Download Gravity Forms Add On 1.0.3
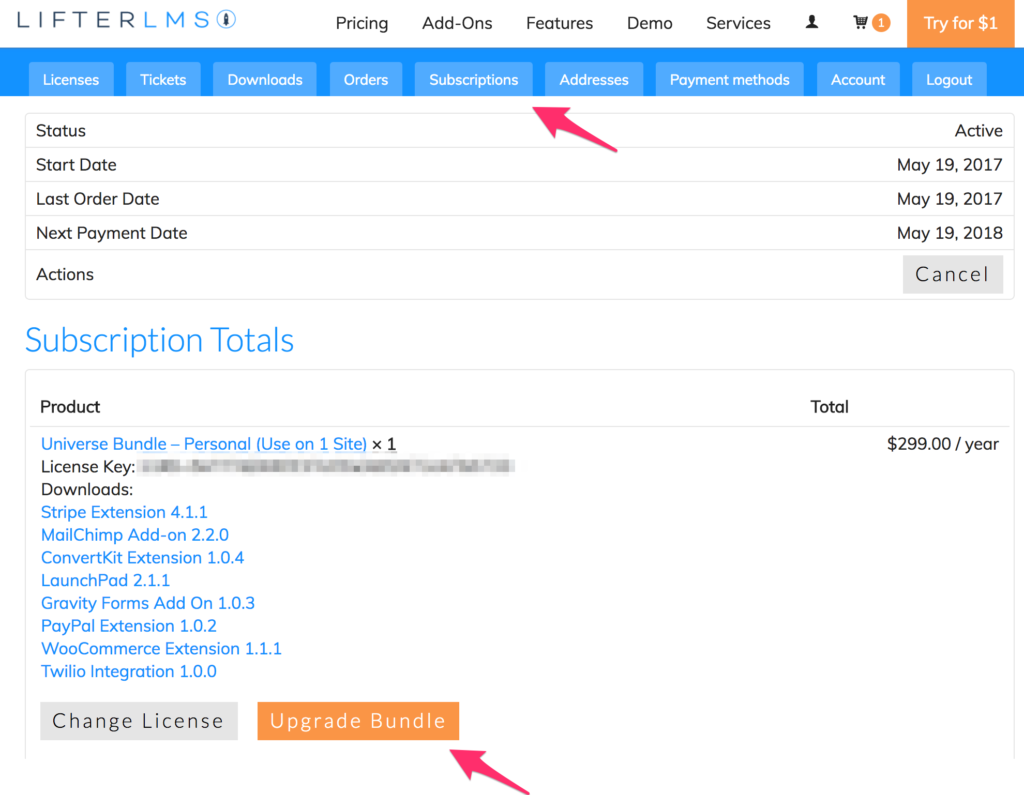 148,603
